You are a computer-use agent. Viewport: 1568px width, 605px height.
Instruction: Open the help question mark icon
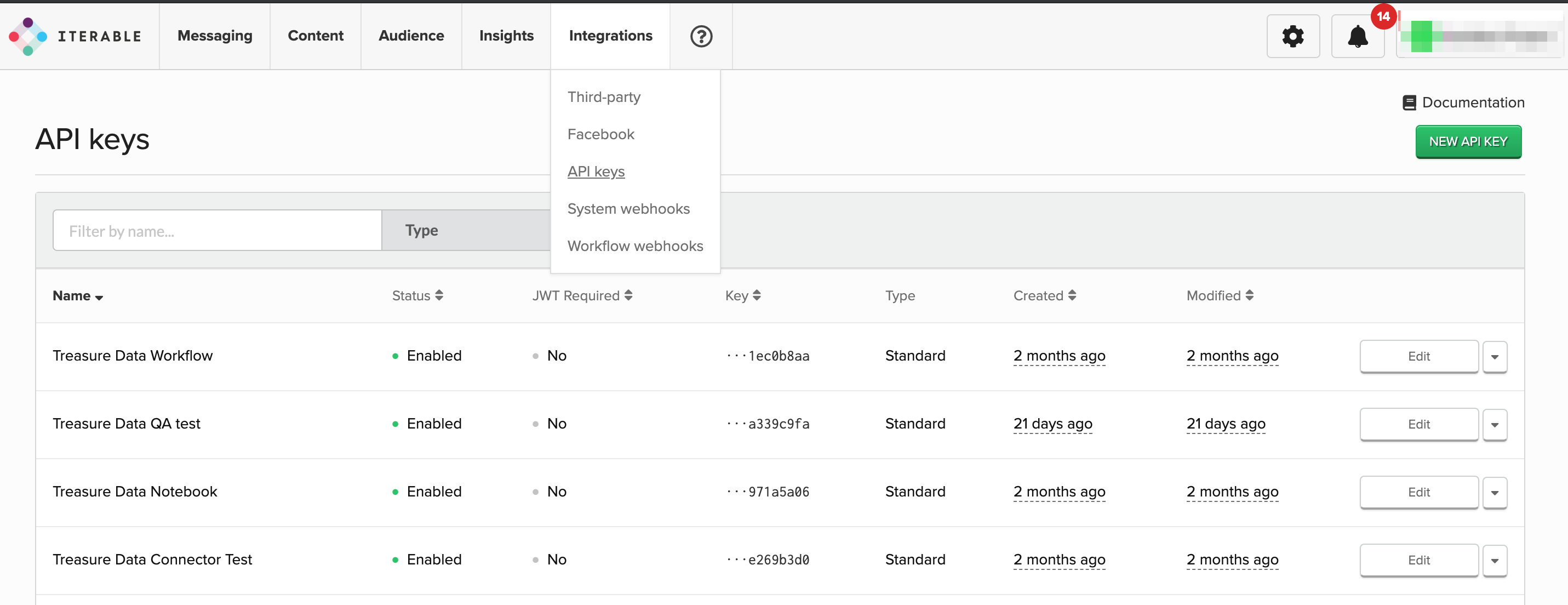tap(701, 37)
